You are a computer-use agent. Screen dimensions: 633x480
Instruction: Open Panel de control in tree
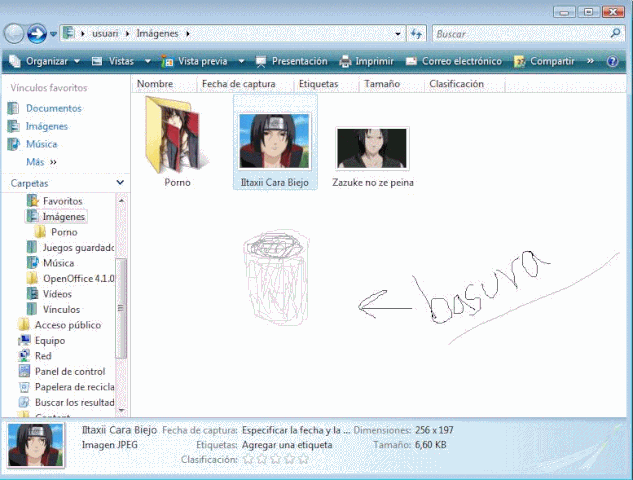click(62, 371)
